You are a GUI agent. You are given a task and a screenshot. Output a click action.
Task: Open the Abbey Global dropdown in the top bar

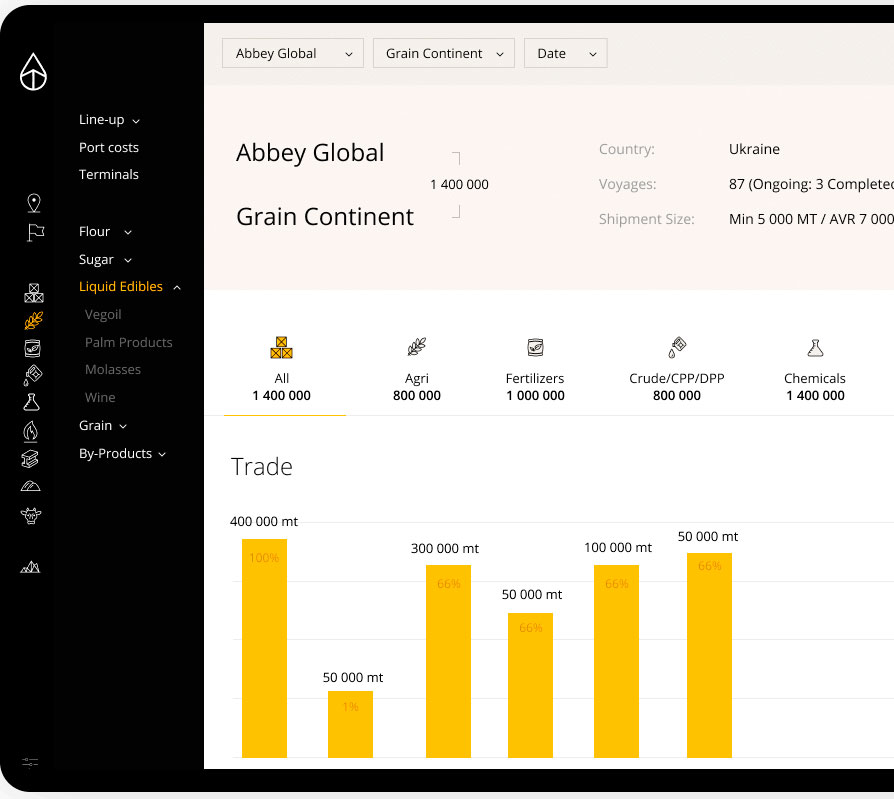(292, 53)
